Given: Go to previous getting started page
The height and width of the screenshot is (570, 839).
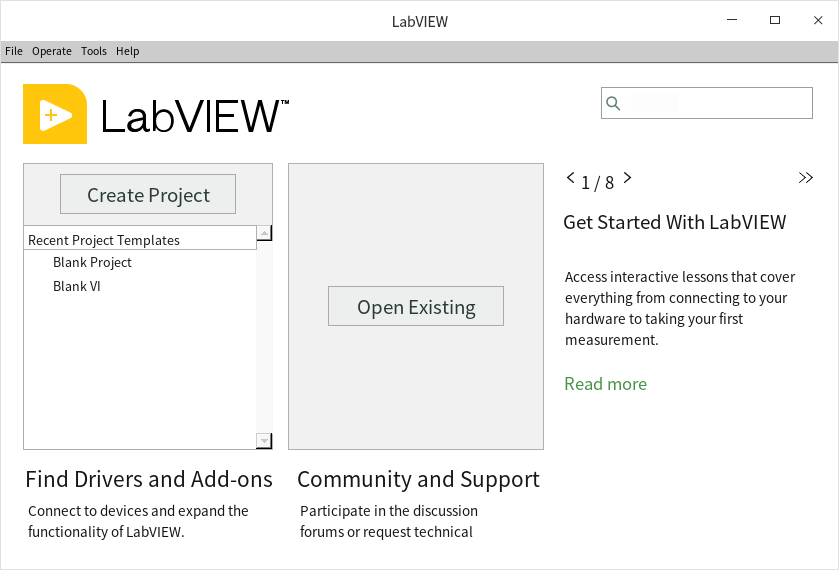Looking at the screenshot, I should tap(571, 179).
